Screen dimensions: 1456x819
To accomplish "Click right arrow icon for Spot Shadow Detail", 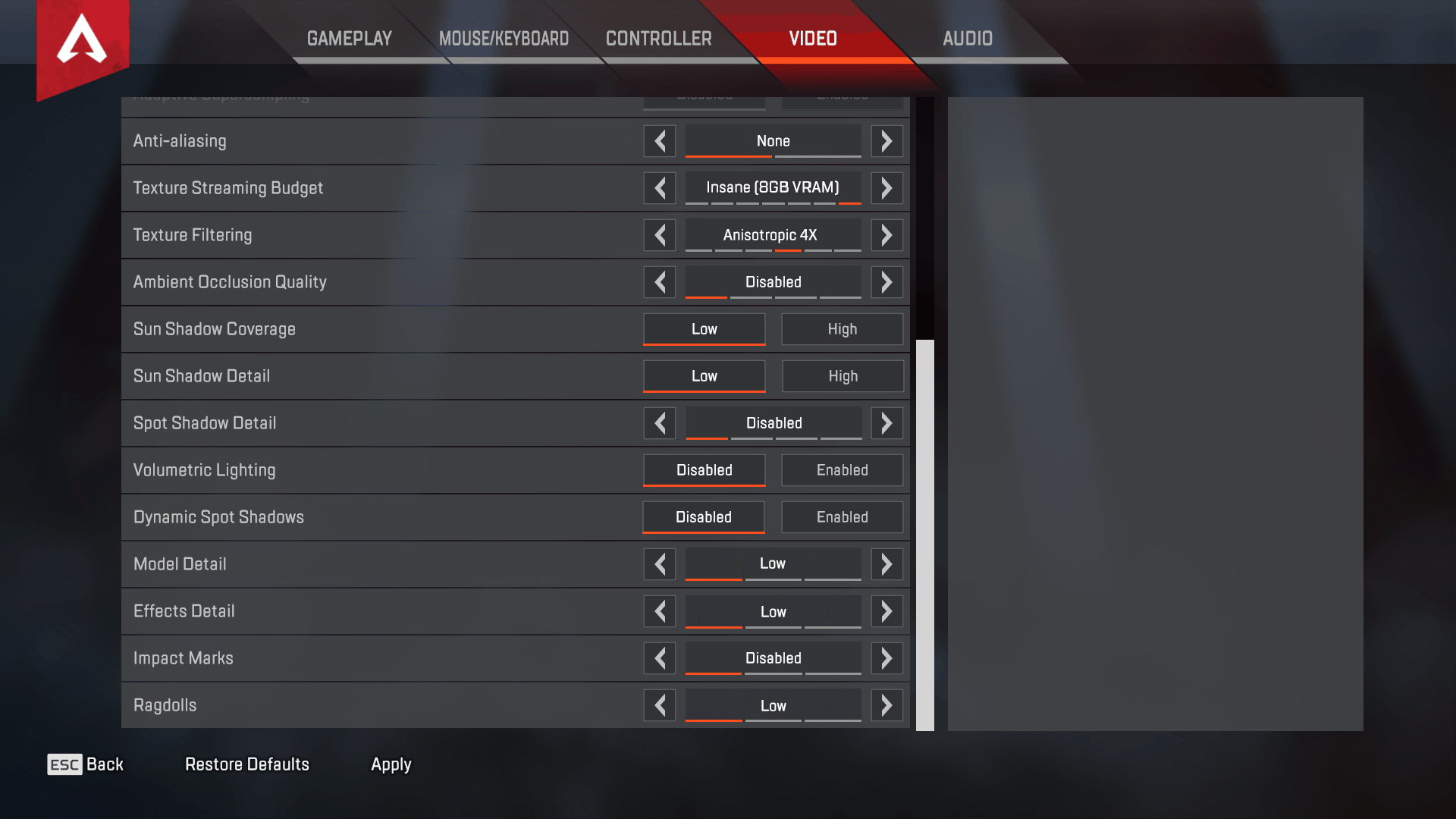I will point(886,423).
